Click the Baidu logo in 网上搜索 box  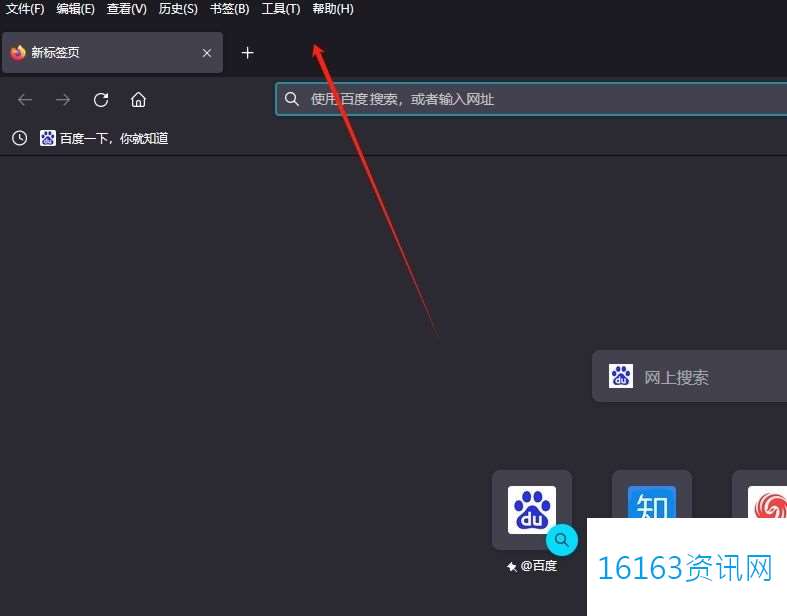click(621, 376)
